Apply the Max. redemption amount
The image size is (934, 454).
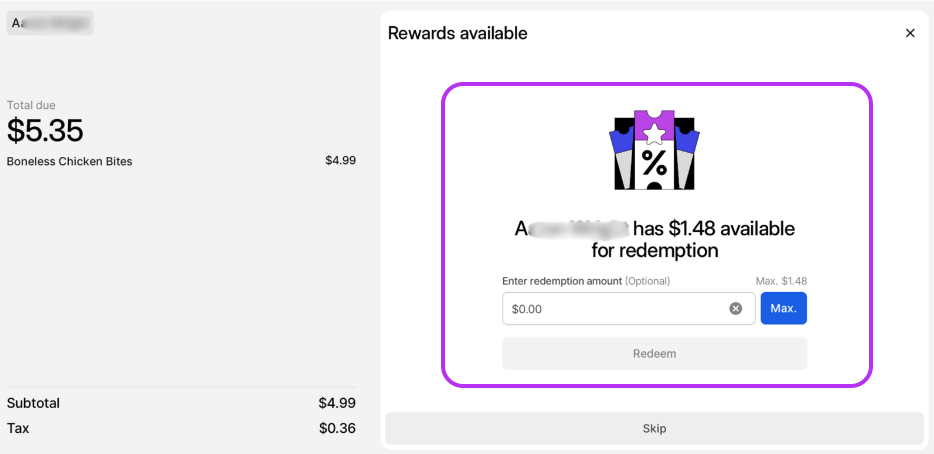tap(783, 309)
